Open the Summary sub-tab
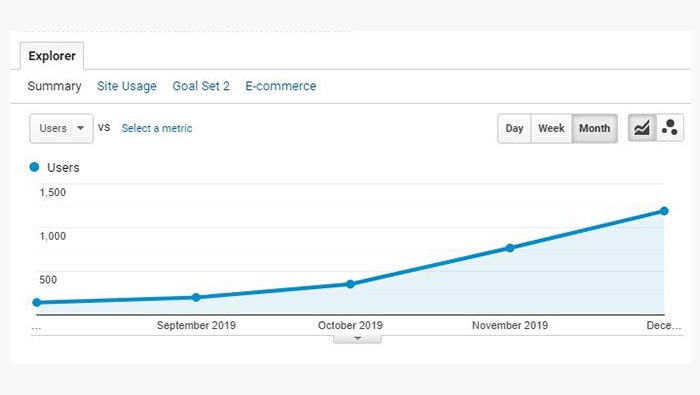Viewport: 700px width, 395px height. (x=54, y=86)
